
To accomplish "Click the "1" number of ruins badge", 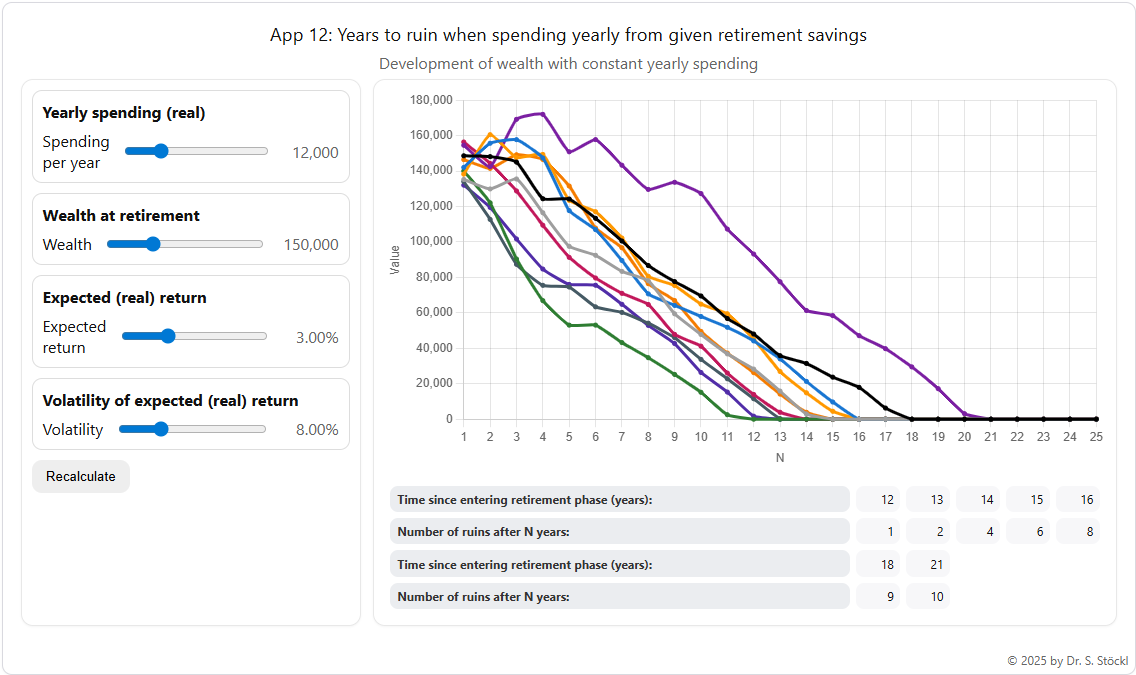I will (x=877, y=531).
